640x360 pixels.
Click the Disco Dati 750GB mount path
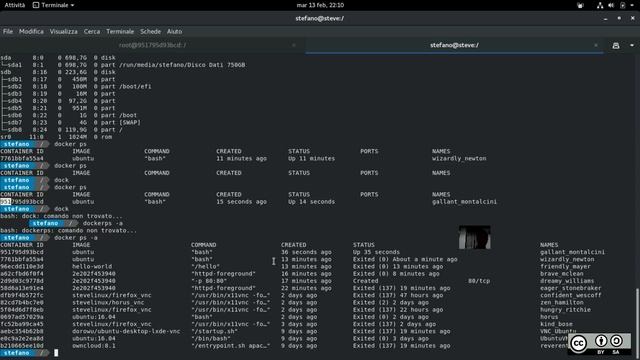tap(182, 65)
